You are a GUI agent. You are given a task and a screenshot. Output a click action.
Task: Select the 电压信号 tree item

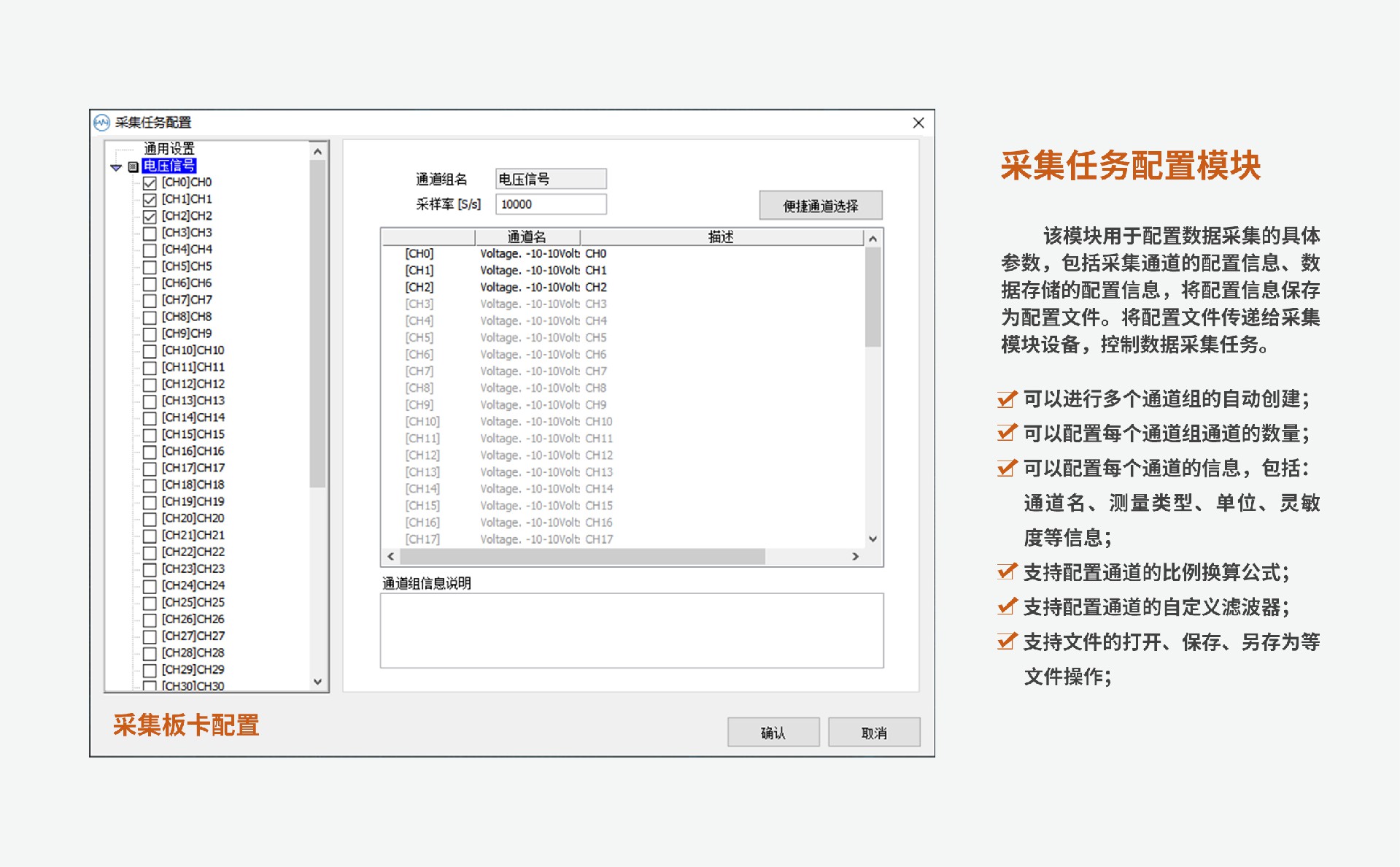tap(169, 166)
